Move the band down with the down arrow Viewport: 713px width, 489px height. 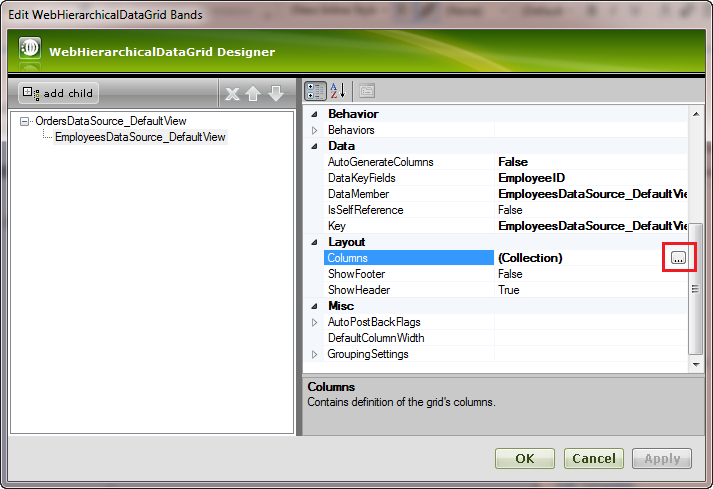point(276,93)
